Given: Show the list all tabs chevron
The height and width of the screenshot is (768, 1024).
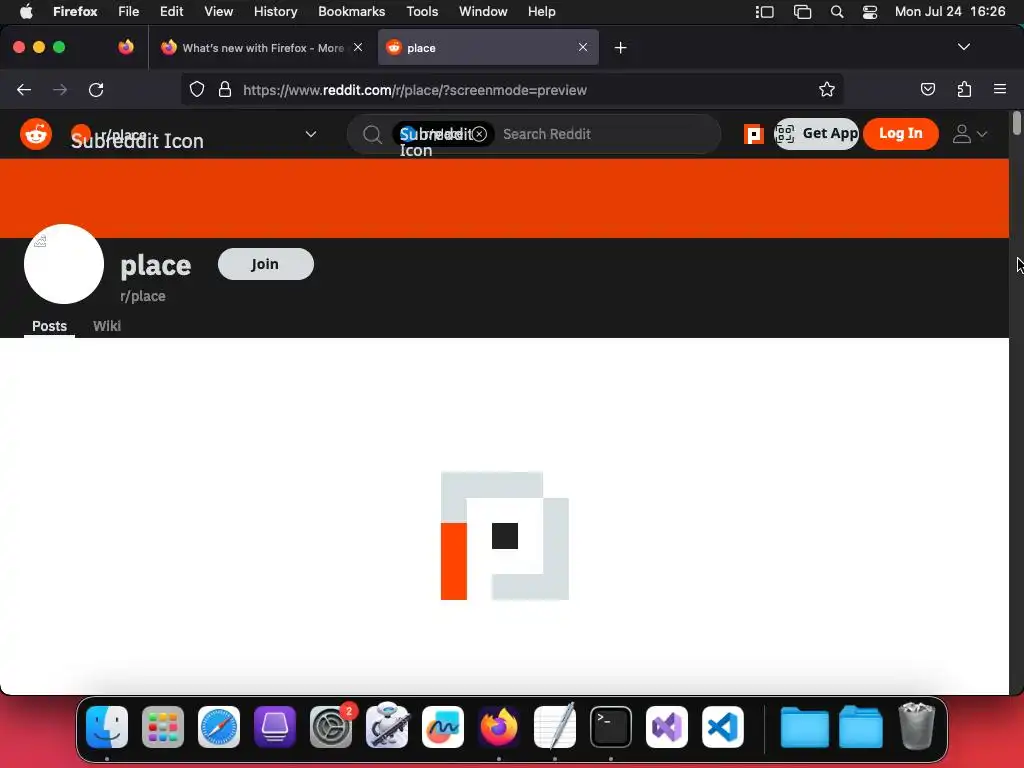Looking at the screenshot, I should point(963,47).
